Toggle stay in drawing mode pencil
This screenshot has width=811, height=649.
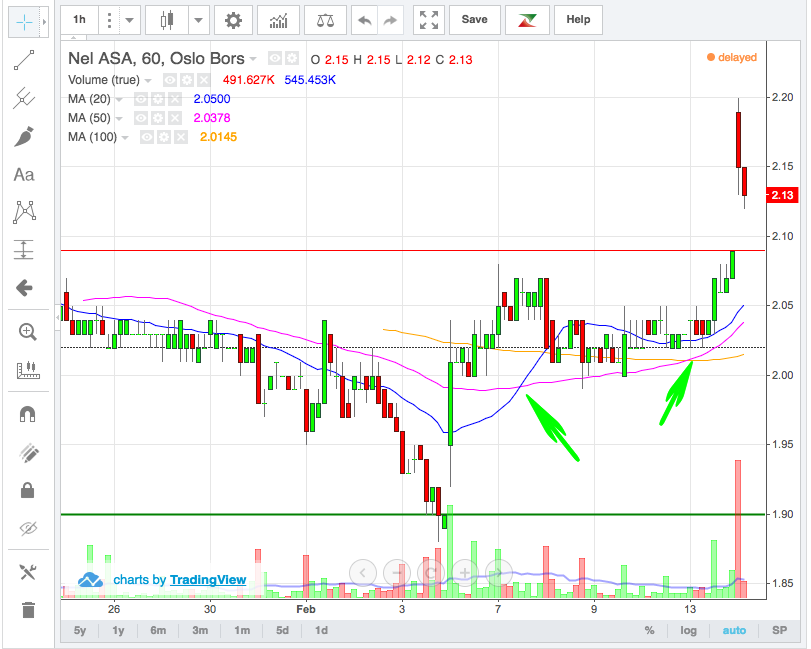tap(28, 452)
